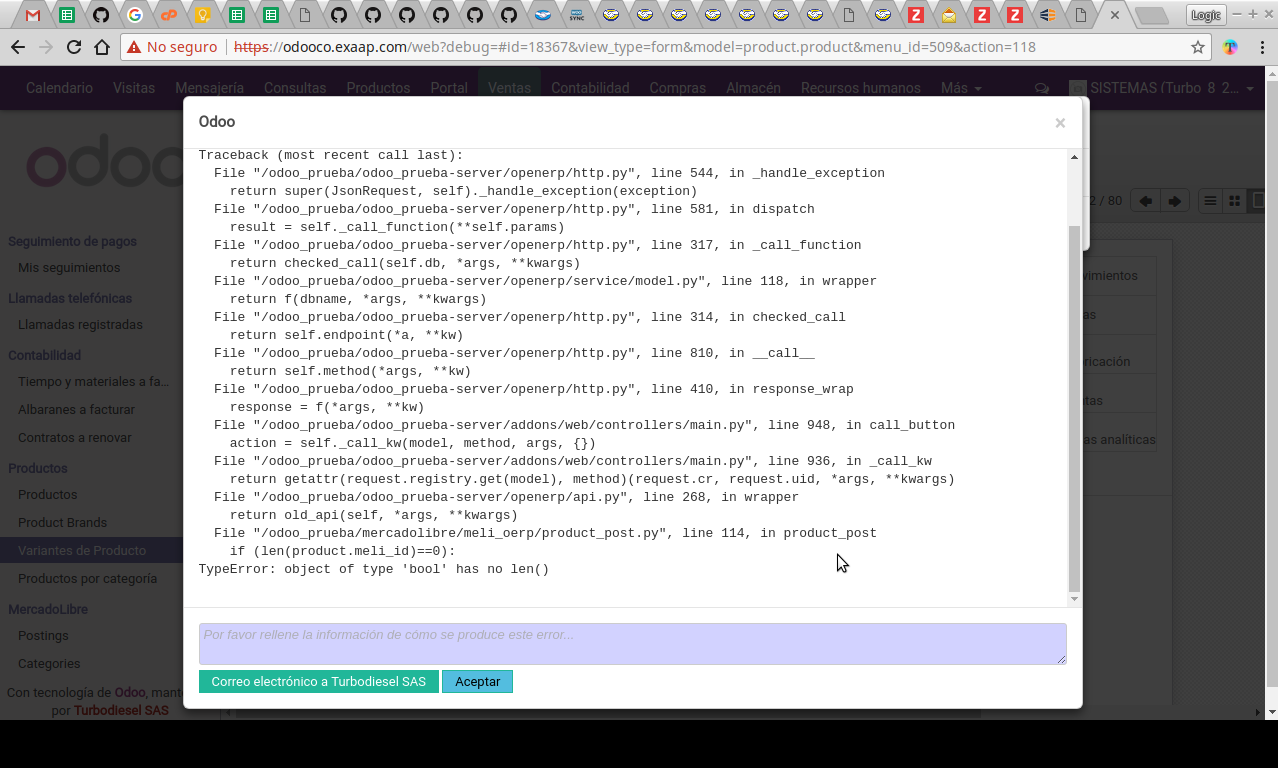Screen dimensions: 1278x768
Task: Click Correo electrónico a Turbodiesel SAS
Action: (x=318, y=681)
